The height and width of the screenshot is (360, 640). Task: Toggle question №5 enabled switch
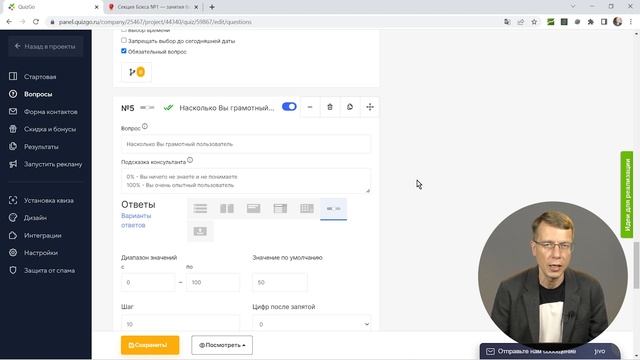pyautogui.click(x=289, y=107)
